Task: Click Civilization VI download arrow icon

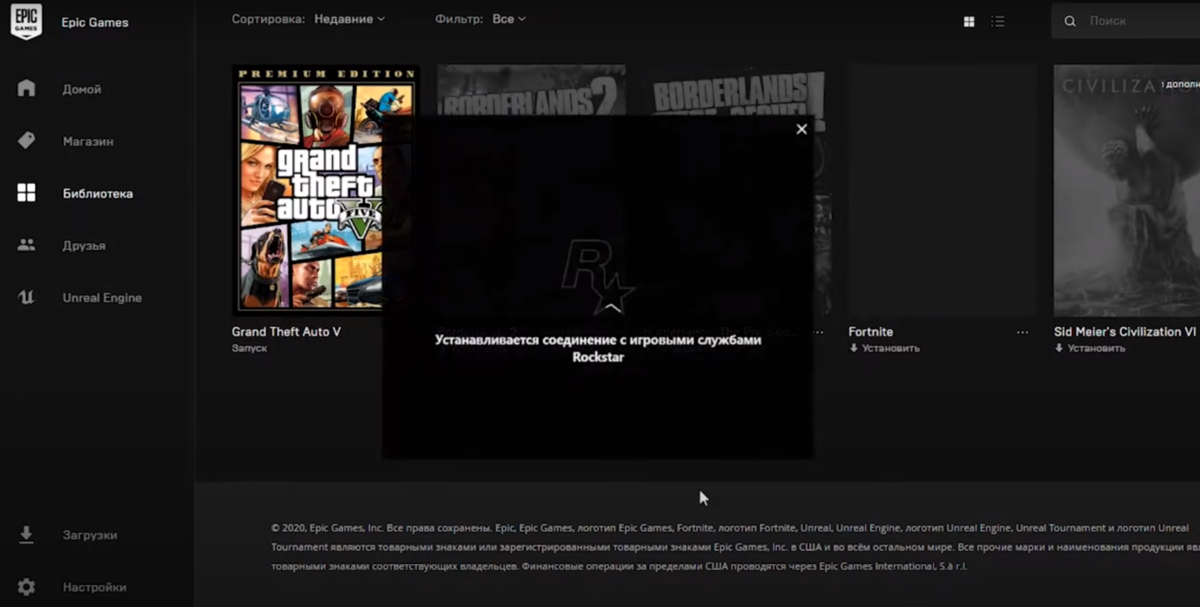Action: (x=1059, y=348)
